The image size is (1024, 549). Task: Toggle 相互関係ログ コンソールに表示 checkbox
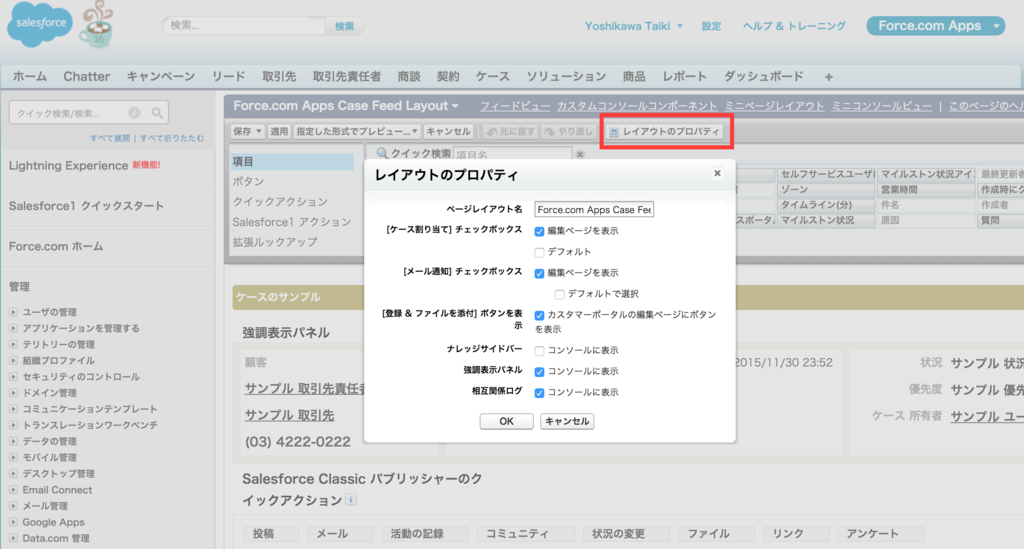point(539,392)
